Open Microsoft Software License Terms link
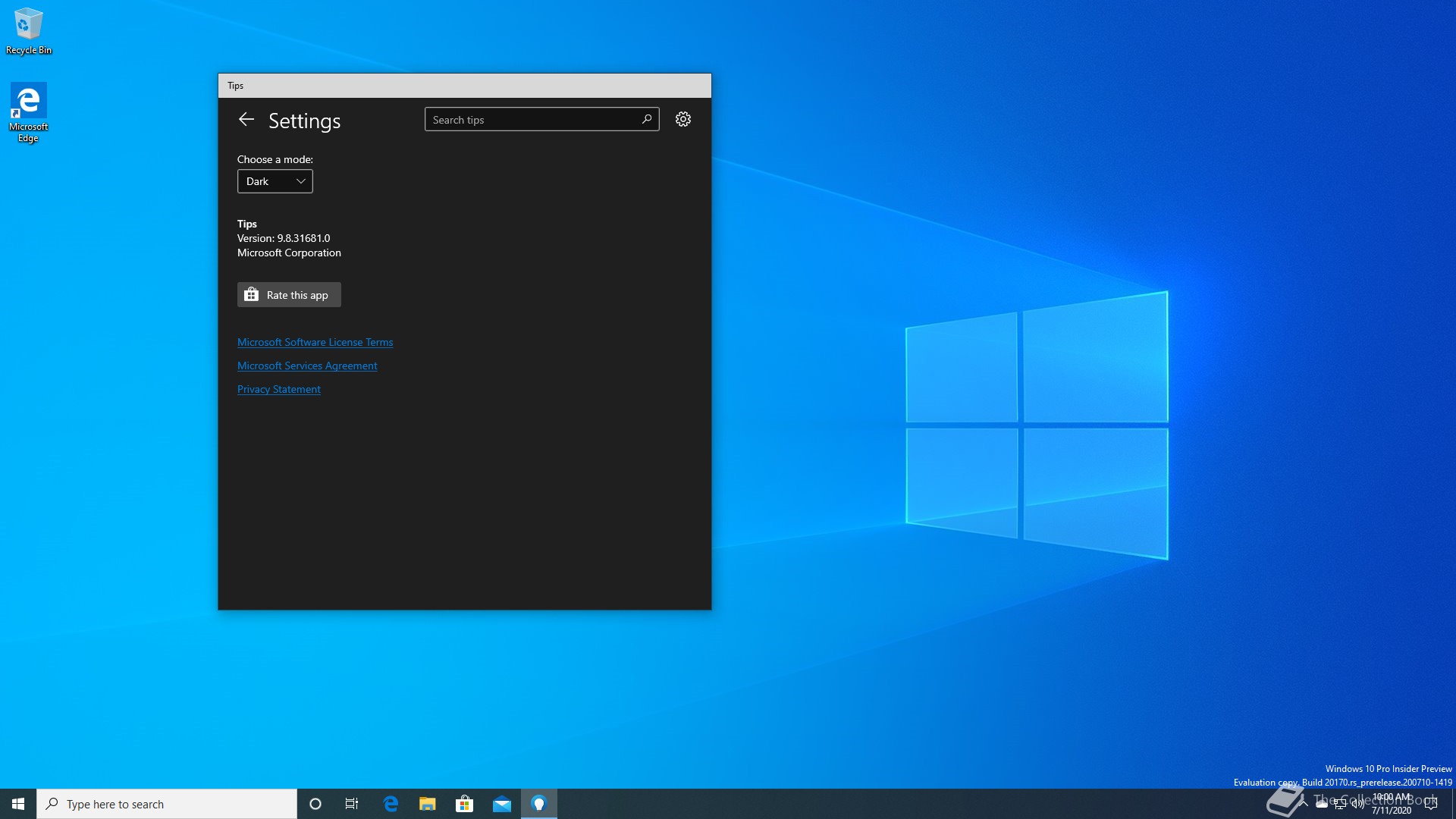The width and height of the screenshot is (1456, 819). click(x=315, y=342)
